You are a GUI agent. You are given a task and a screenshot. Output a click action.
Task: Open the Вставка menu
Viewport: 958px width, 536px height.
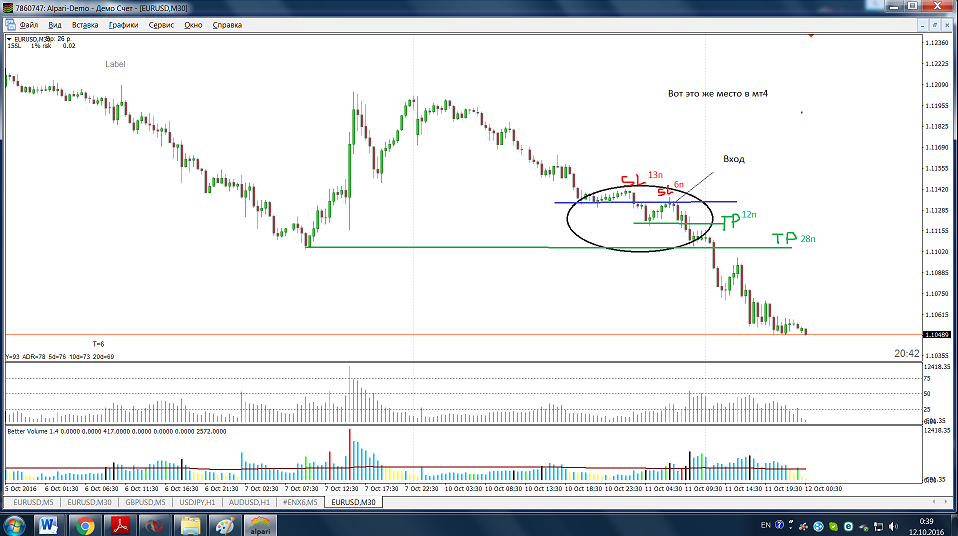point(86,24)
